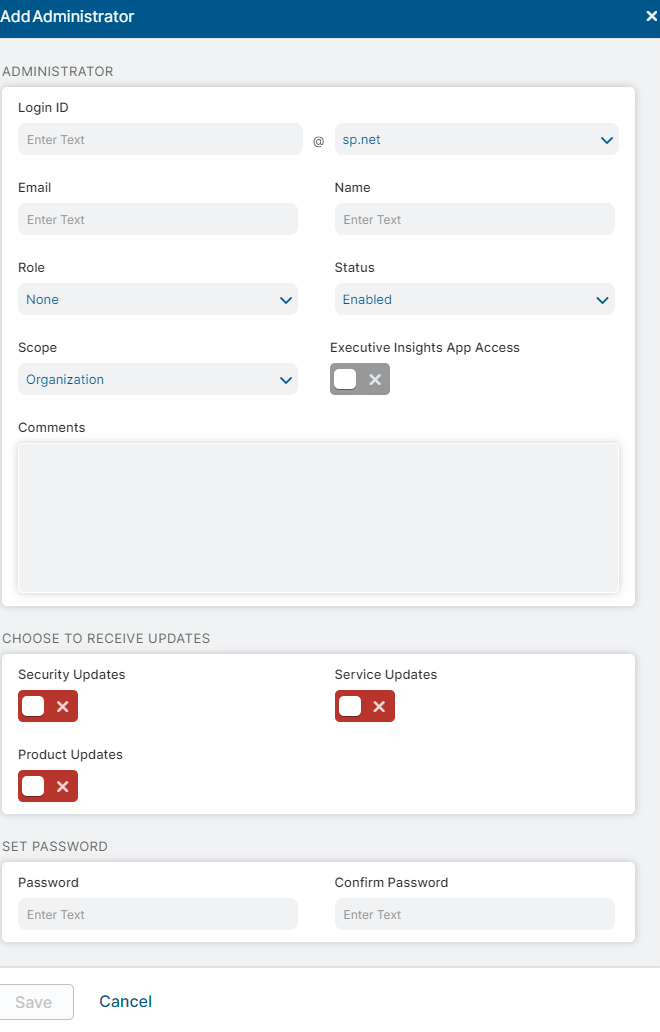Click the Cancel link

click(x=125, y=1002)
